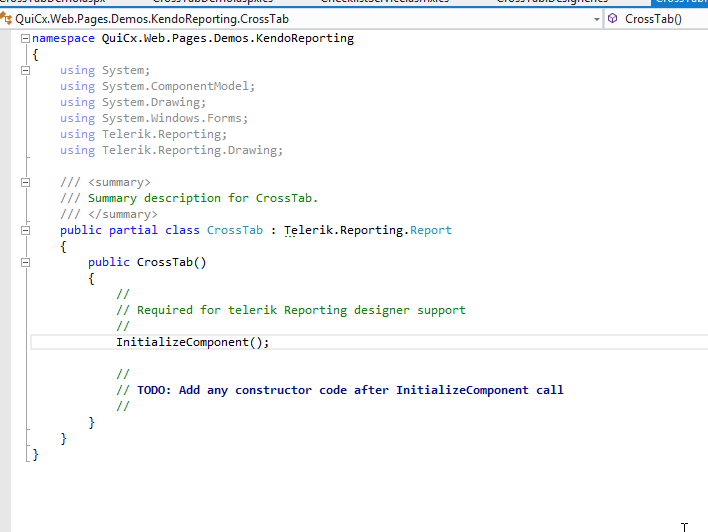Screen dimensions: 708x532
Task: Click the using Telerik.Reporting.Drawing; line
Action: (172, 150)
